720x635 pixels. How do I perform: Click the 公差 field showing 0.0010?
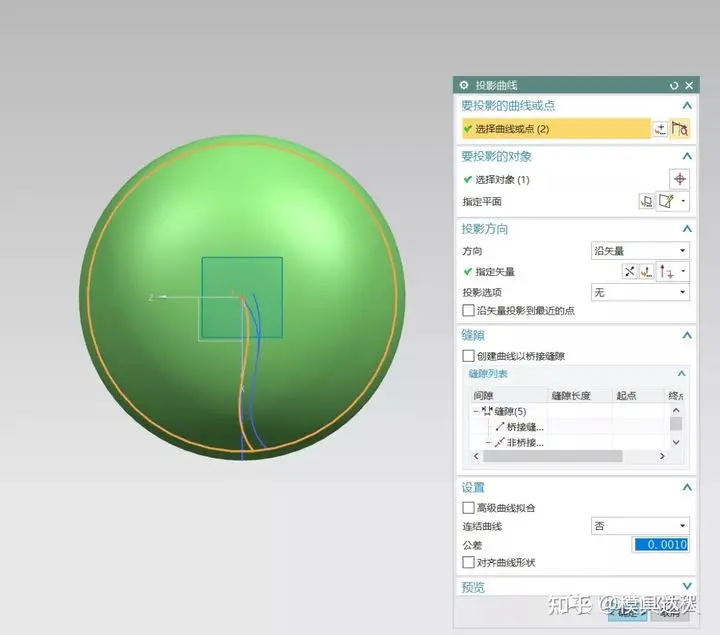pos(661,545)
